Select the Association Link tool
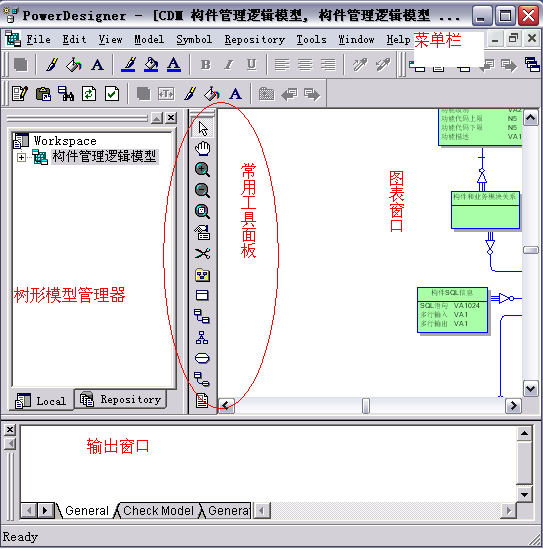 (202, 379)
